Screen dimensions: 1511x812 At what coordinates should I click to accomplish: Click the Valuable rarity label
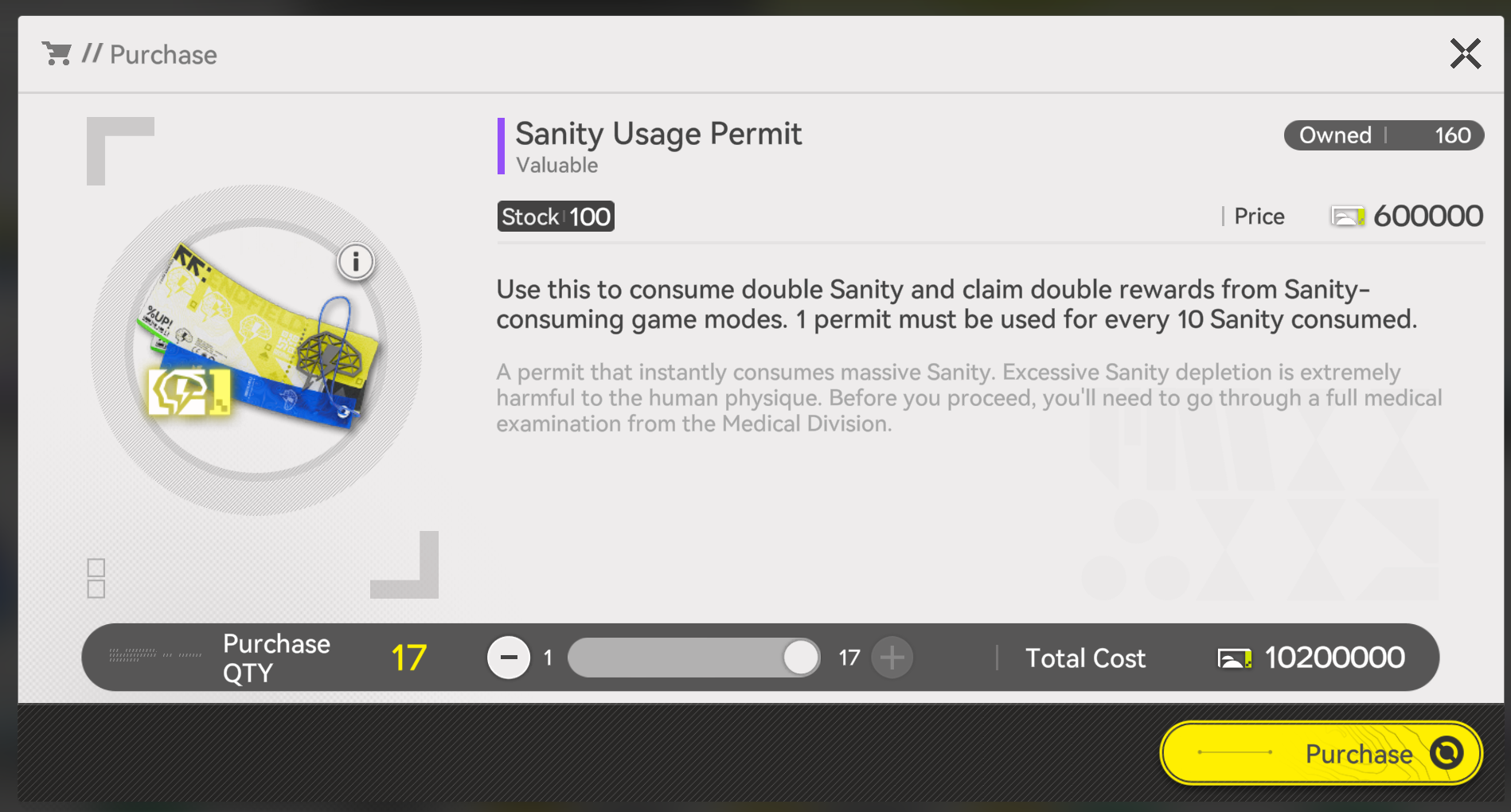[x=556, y=166]
